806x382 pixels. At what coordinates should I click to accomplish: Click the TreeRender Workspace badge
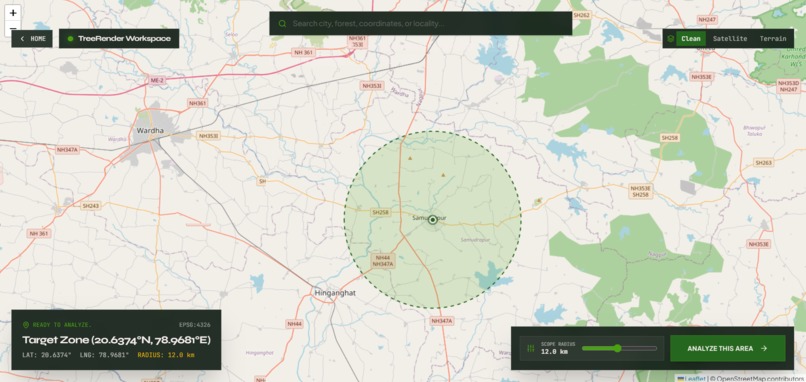(x=119, y=39)
